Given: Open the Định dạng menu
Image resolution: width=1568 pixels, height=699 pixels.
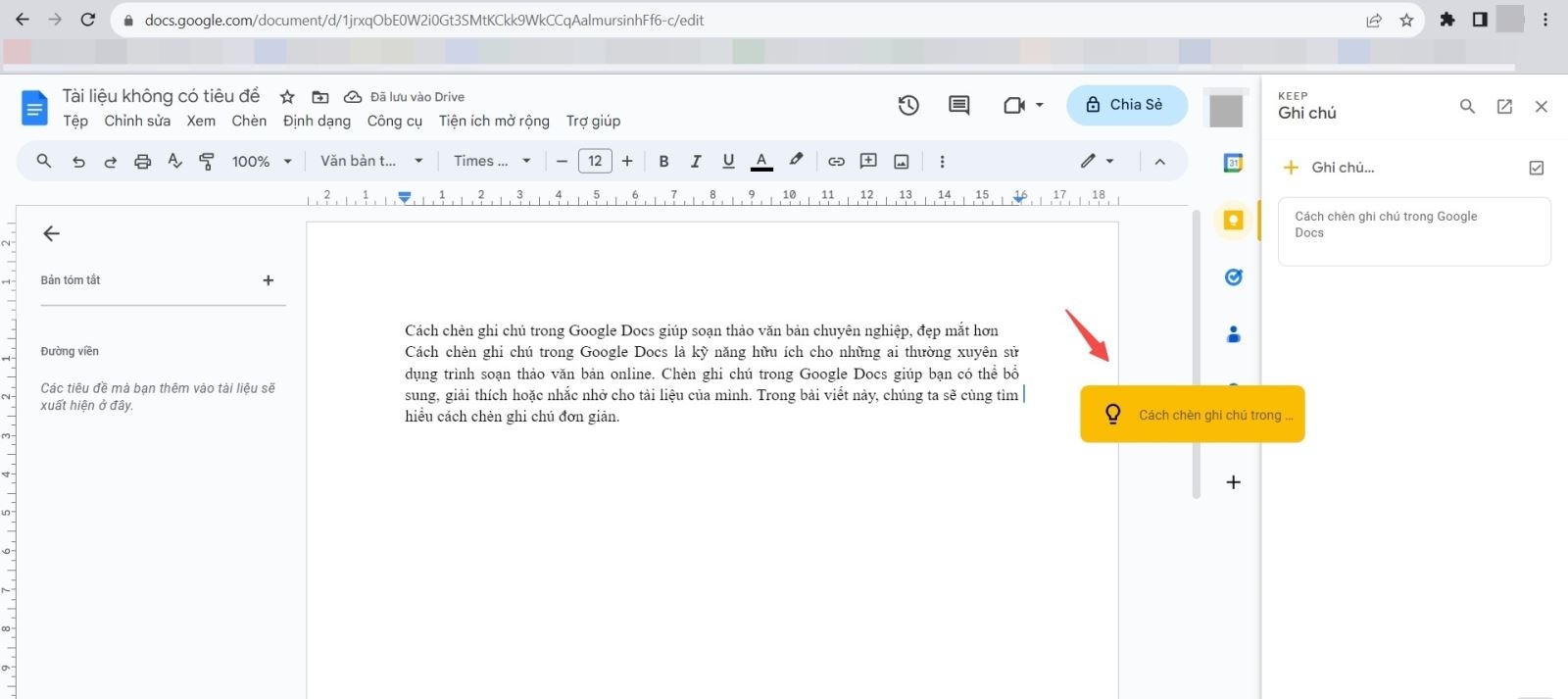Looking at the screenshot, I should pos(317,121).
